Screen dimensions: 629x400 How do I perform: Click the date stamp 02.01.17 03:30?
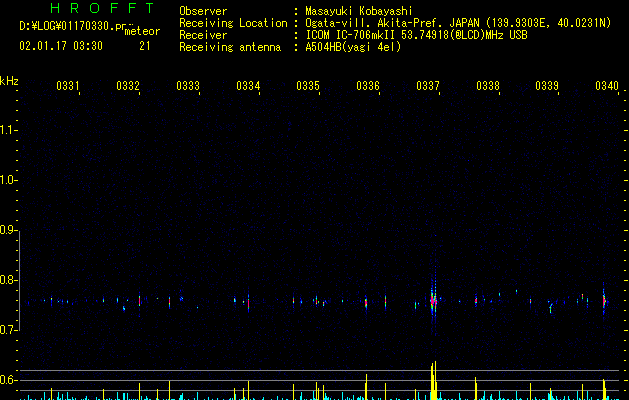pos(61,46)
